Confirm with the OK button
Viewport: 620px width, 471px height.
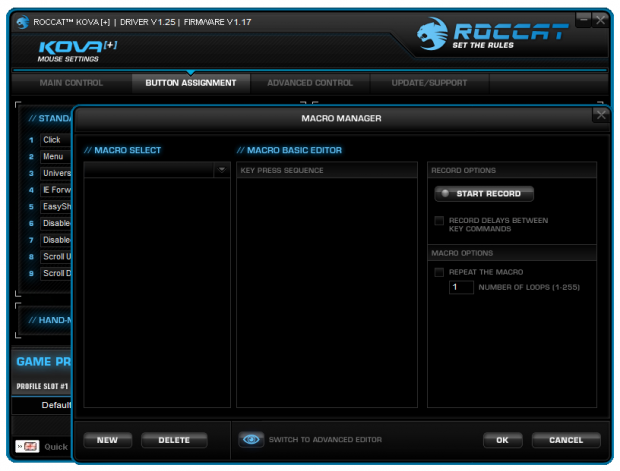coord(503,440)
